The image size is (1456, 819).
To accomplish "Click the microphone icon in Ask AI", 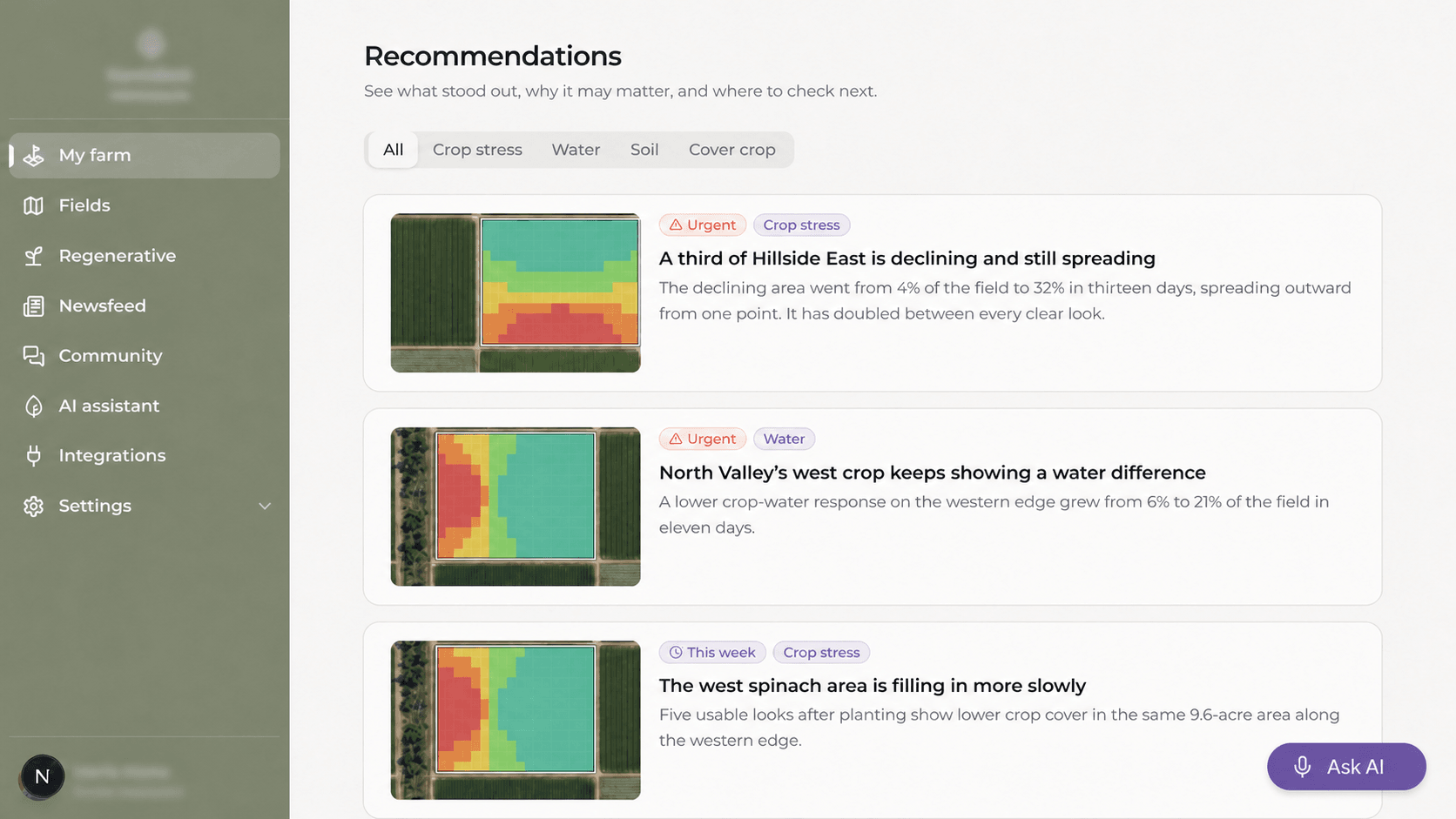I will (x=1302, y=767).
